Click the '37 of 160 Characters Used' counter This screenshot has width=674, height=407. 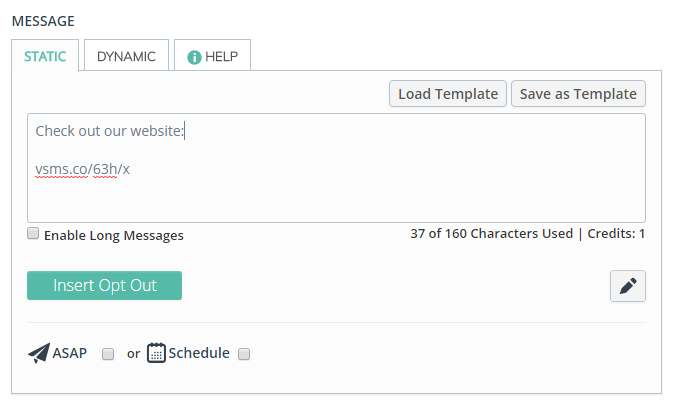point(490,234)
